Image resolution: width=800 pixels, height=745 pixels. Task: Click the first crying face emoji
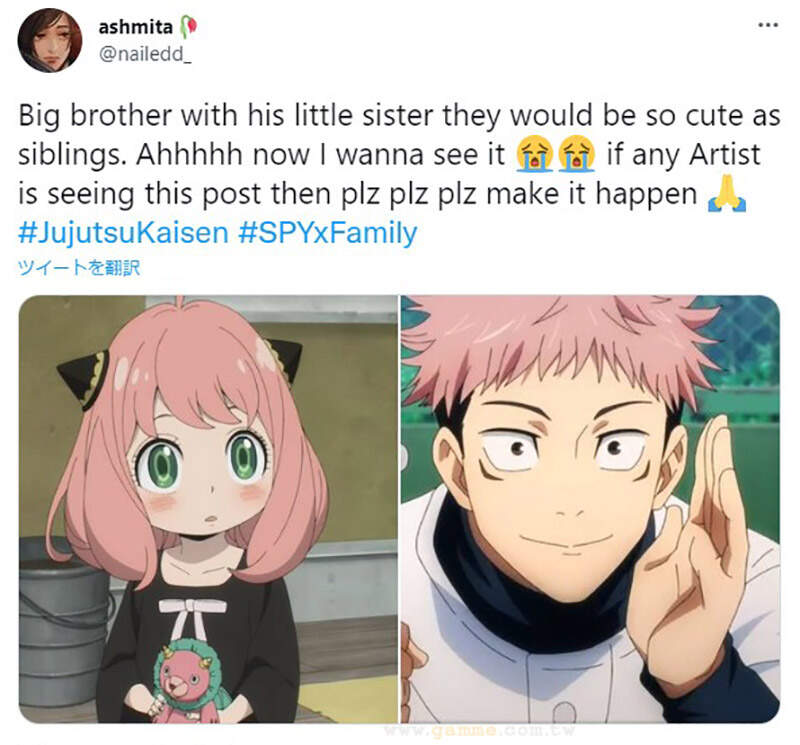pyautogui.click(x=534, y=154)
